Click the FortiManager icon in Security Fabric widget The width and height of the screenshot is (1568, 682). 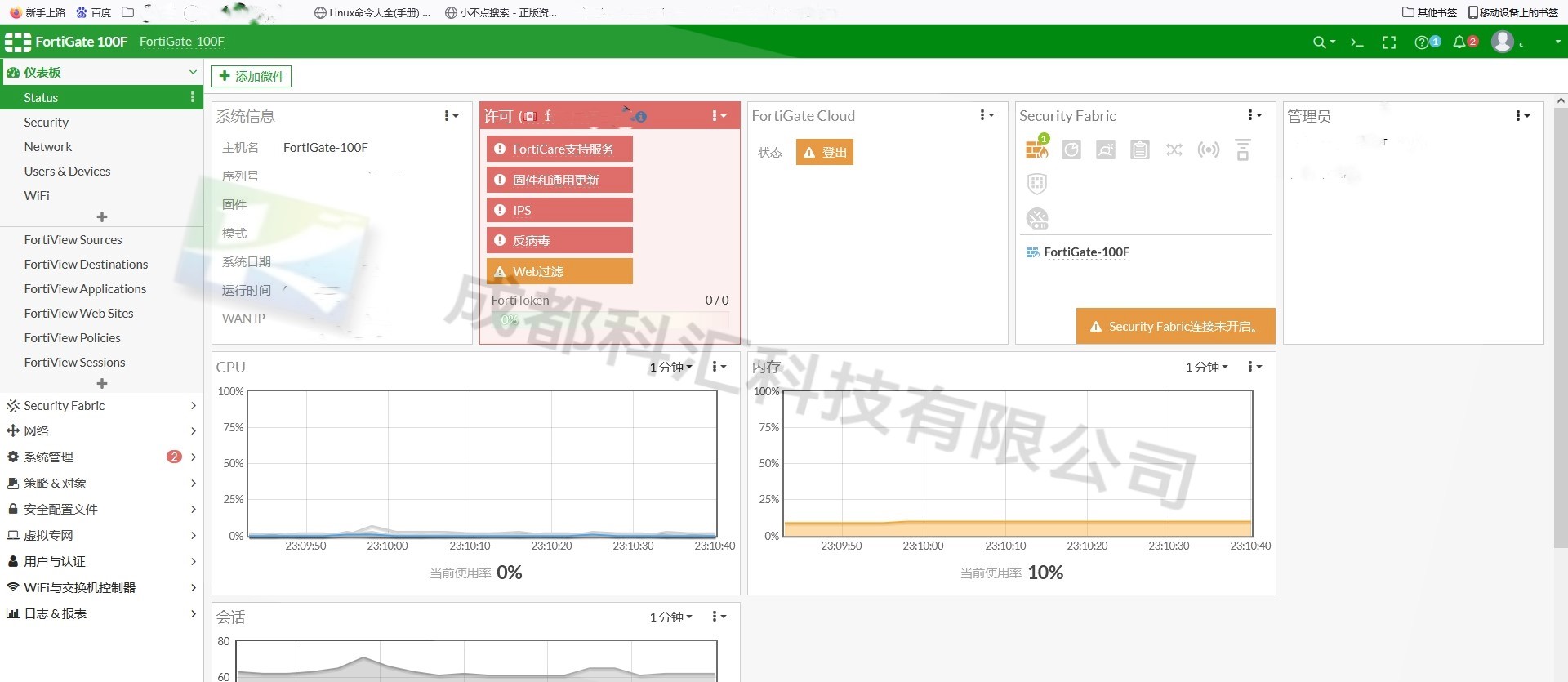1106,149
